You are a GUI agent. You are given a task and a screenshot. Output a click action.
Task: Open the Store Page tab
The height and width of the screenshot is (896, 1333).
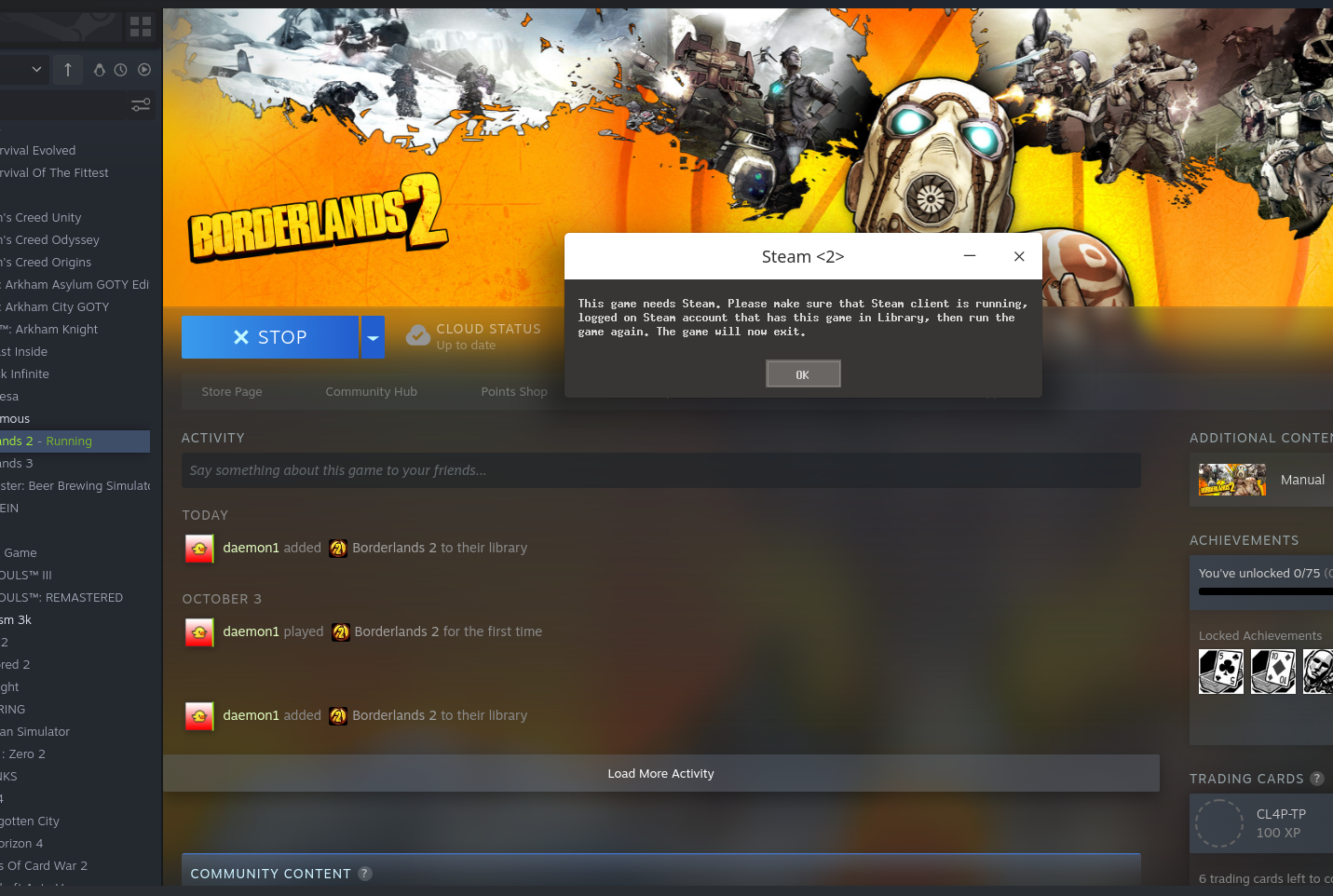tap(232, 392)
